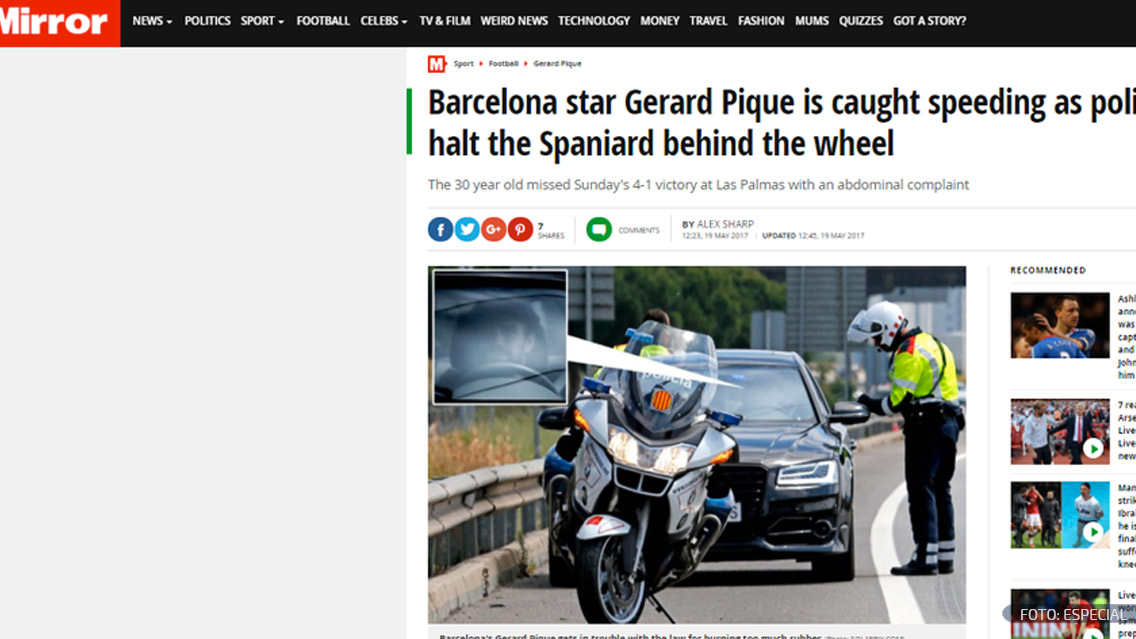Expand the NEWS dropdown menu
Screen dimensions: 1136x639
pyautogui.click(x=152, y=21)
